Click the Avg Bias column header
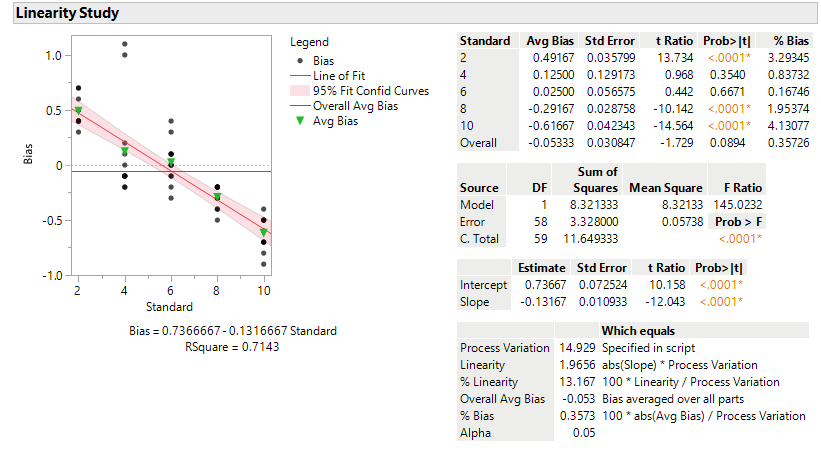 (550, 41)
